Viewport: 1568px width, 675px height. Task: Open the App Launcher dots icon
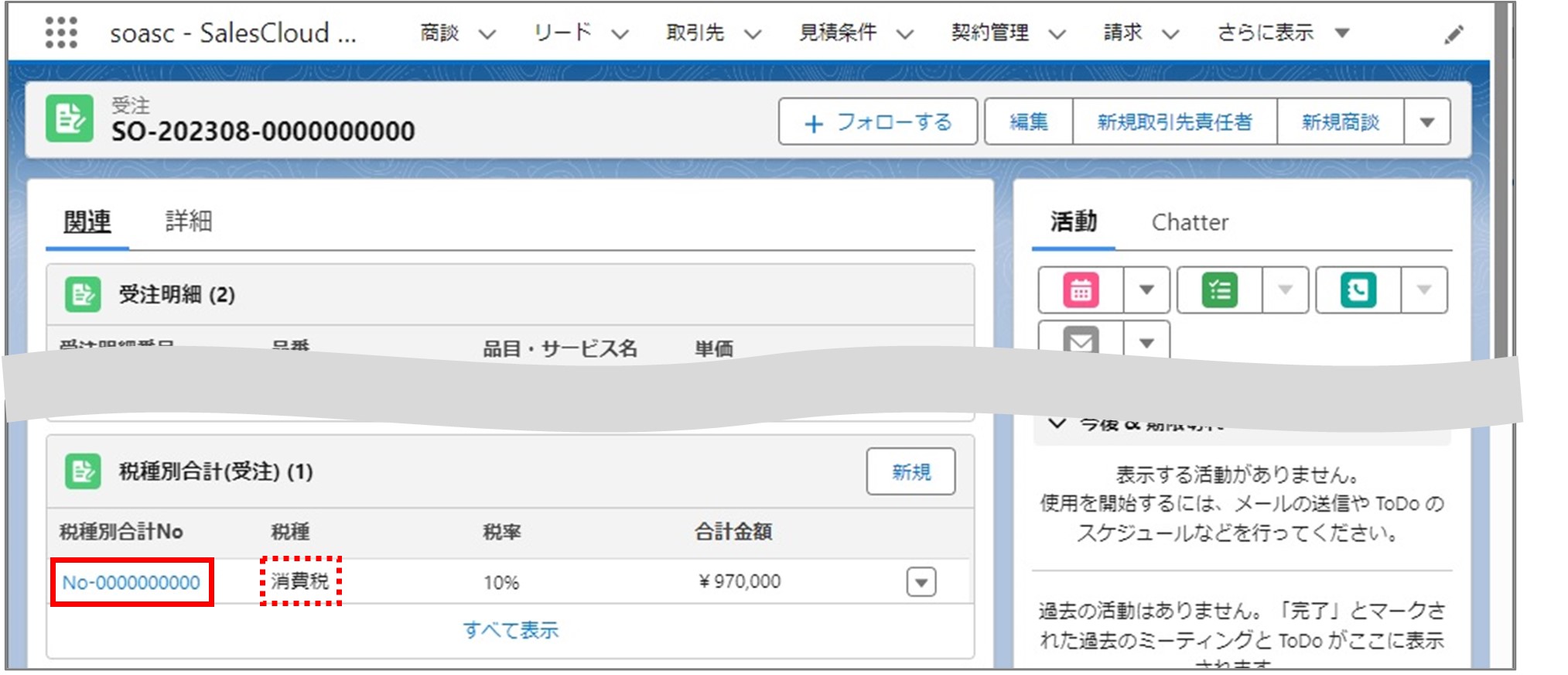(x=61, y=33)
